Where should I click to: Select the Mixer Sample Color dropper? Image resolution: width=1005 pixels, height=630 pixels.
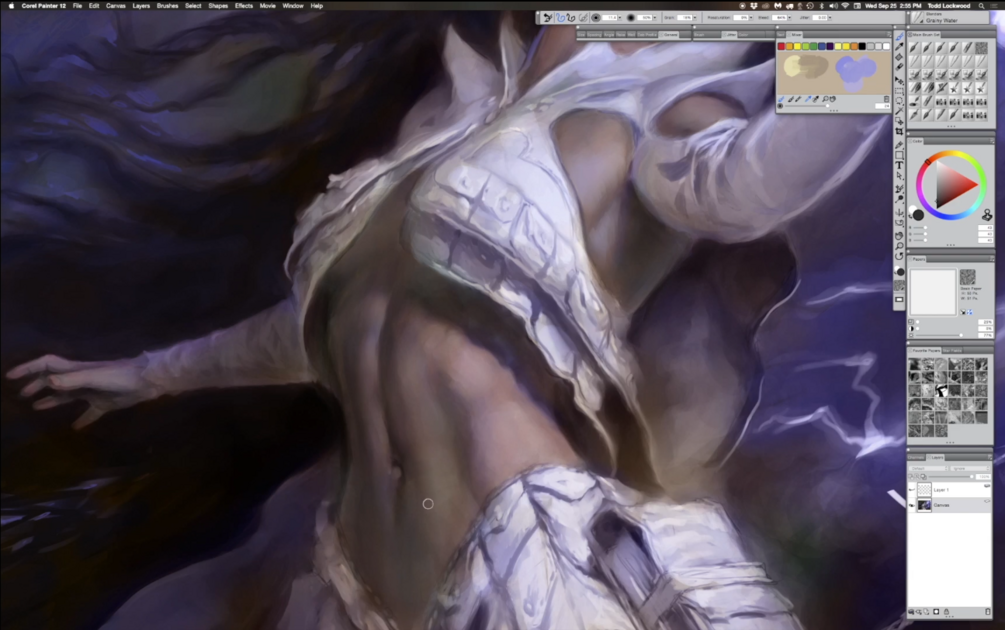(x=808, y=99)
